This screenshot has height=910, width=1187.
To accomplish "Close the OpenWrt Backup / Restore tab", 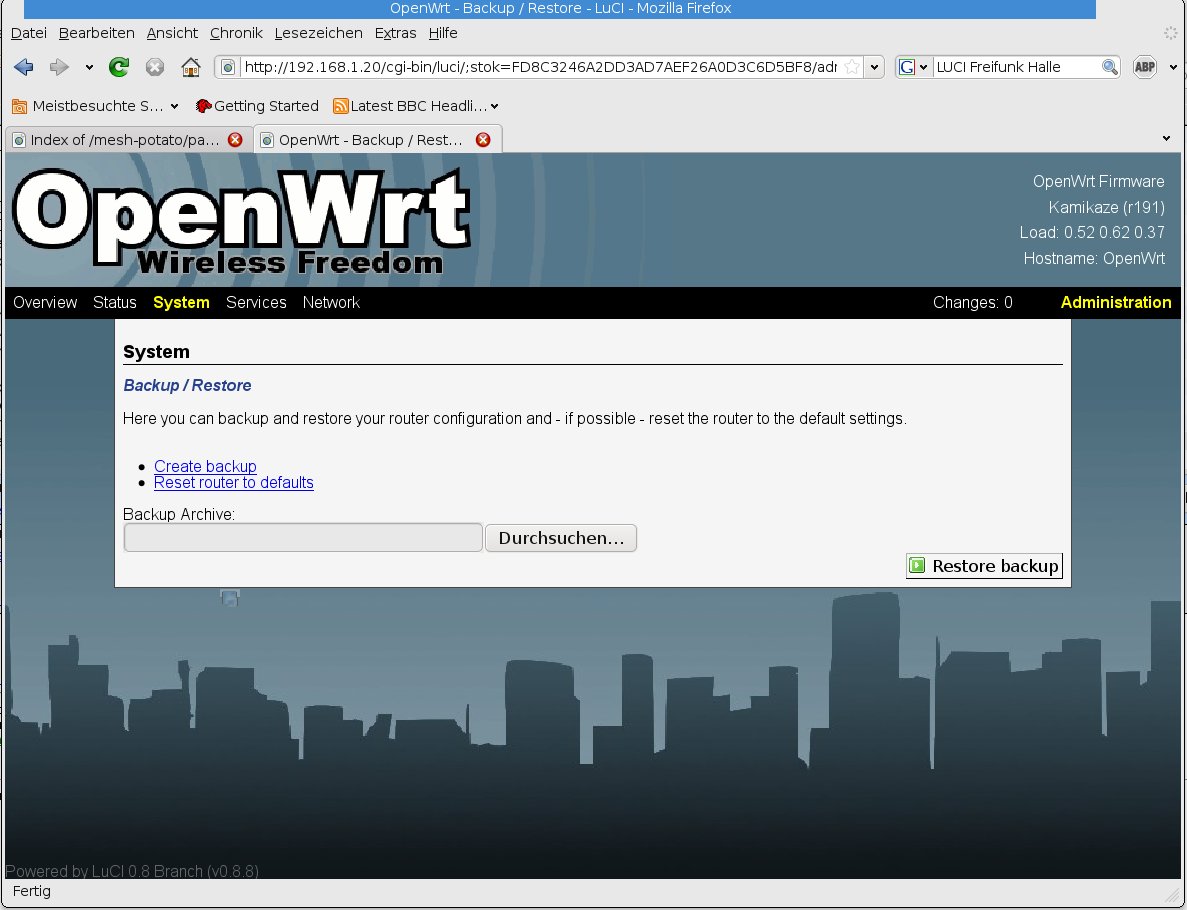I will point(483,140).
